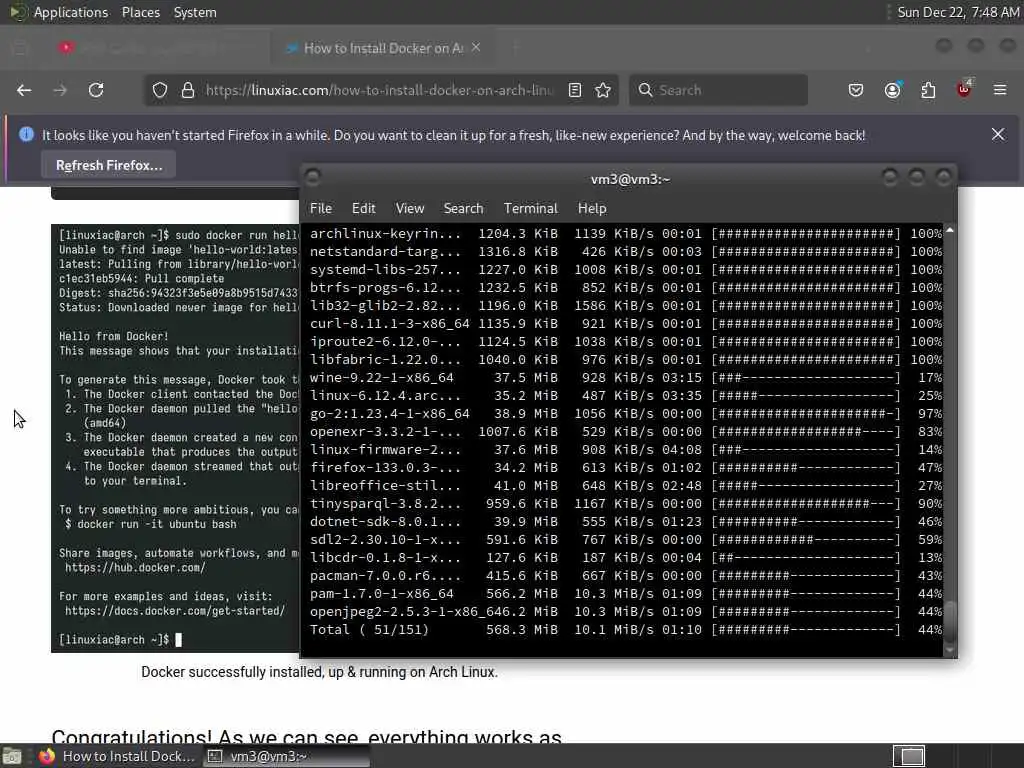
Task: Close the 'How to Install Docker' tab
Action: pos(476,48)
